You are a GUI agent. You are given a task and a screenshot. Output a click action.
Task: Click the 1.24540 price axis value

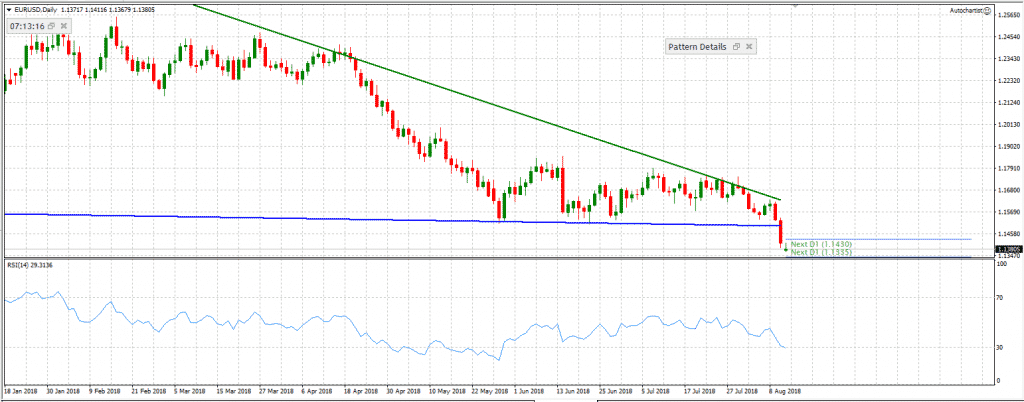pyautogui.click(x=1009, y=39)
